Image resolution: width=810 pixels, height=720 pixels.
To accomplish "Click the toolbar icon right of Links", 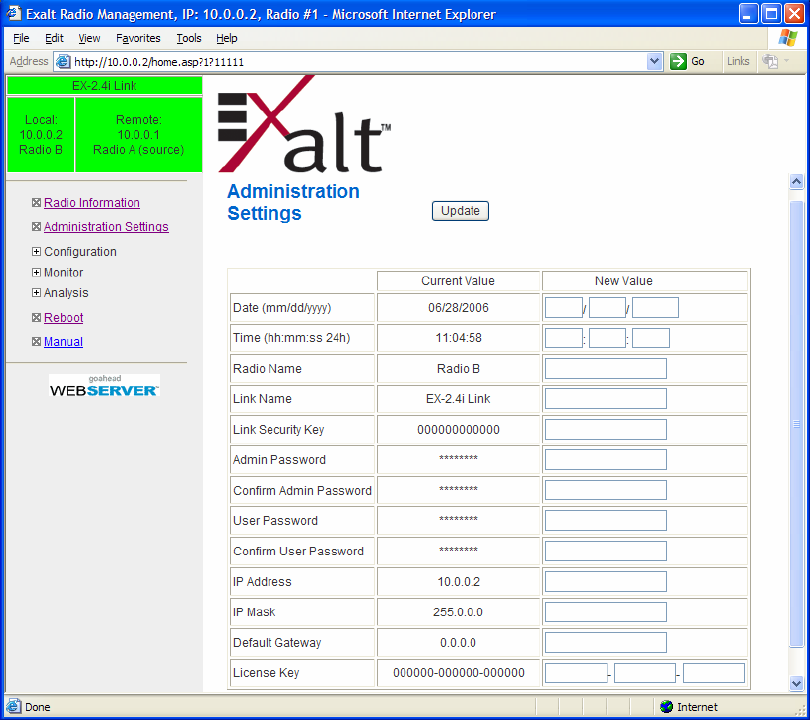I will tap(770, 61).
